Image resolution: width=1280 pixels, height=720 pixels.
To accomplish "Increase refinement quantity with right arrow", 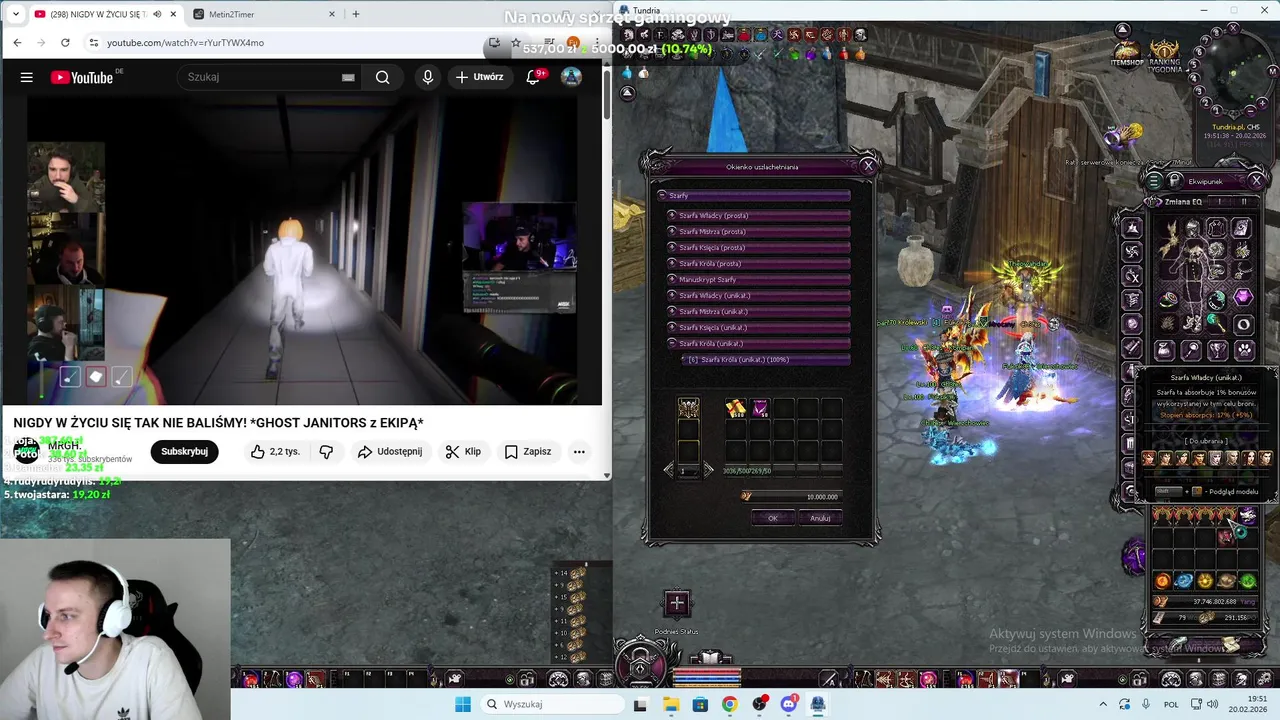I will point(708,470).
